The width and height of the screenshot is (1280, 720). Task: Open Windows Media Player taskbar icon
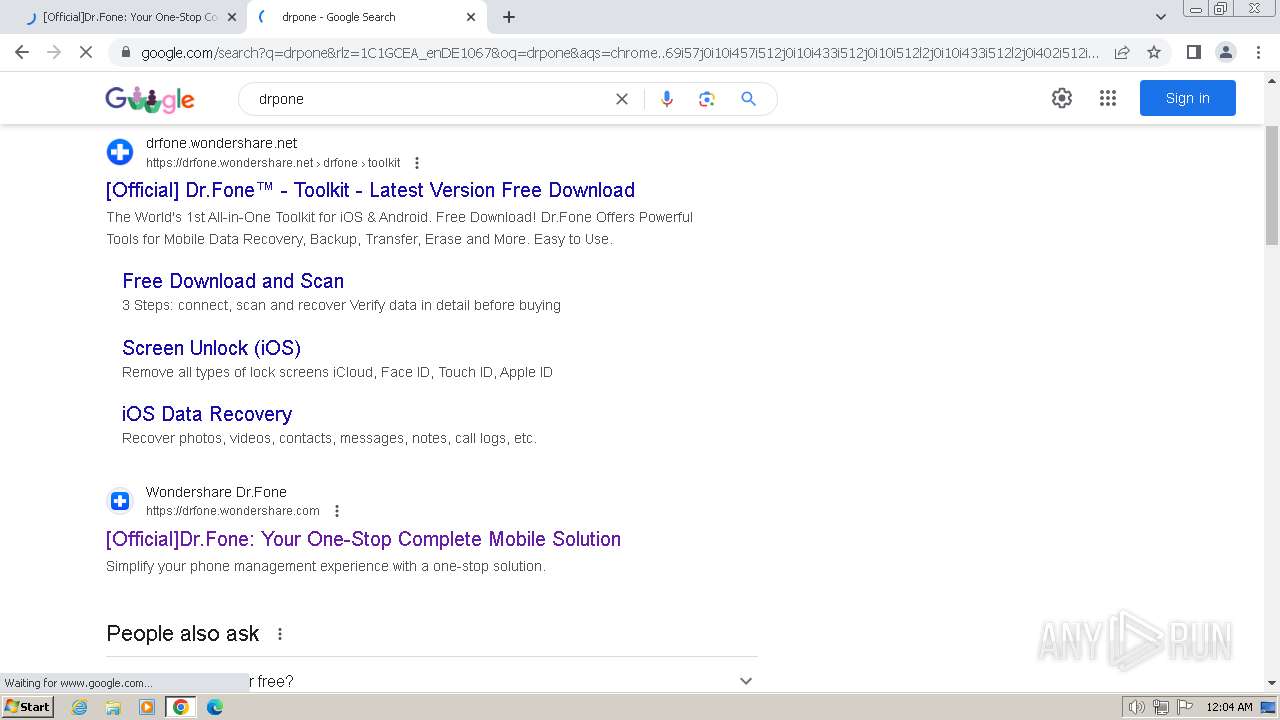(147, 707)
